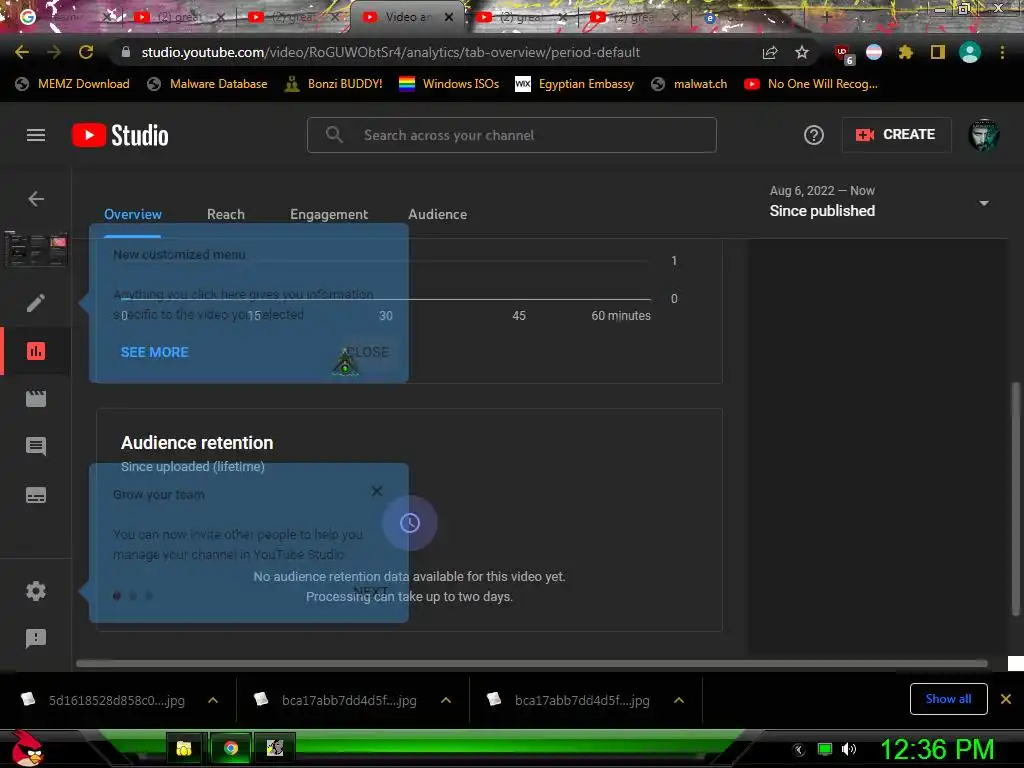Reload the page
The width and height of the screenshot is (1024, 768).
tap(86, 52)
